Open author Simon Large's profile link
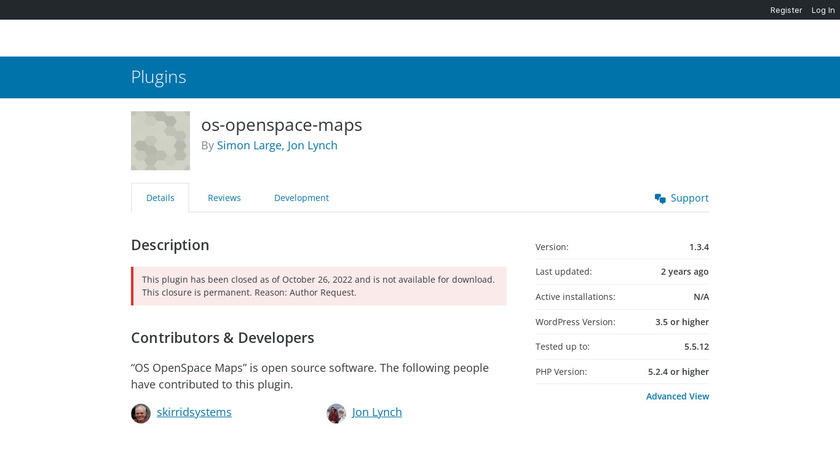 (x=248, y=145)
